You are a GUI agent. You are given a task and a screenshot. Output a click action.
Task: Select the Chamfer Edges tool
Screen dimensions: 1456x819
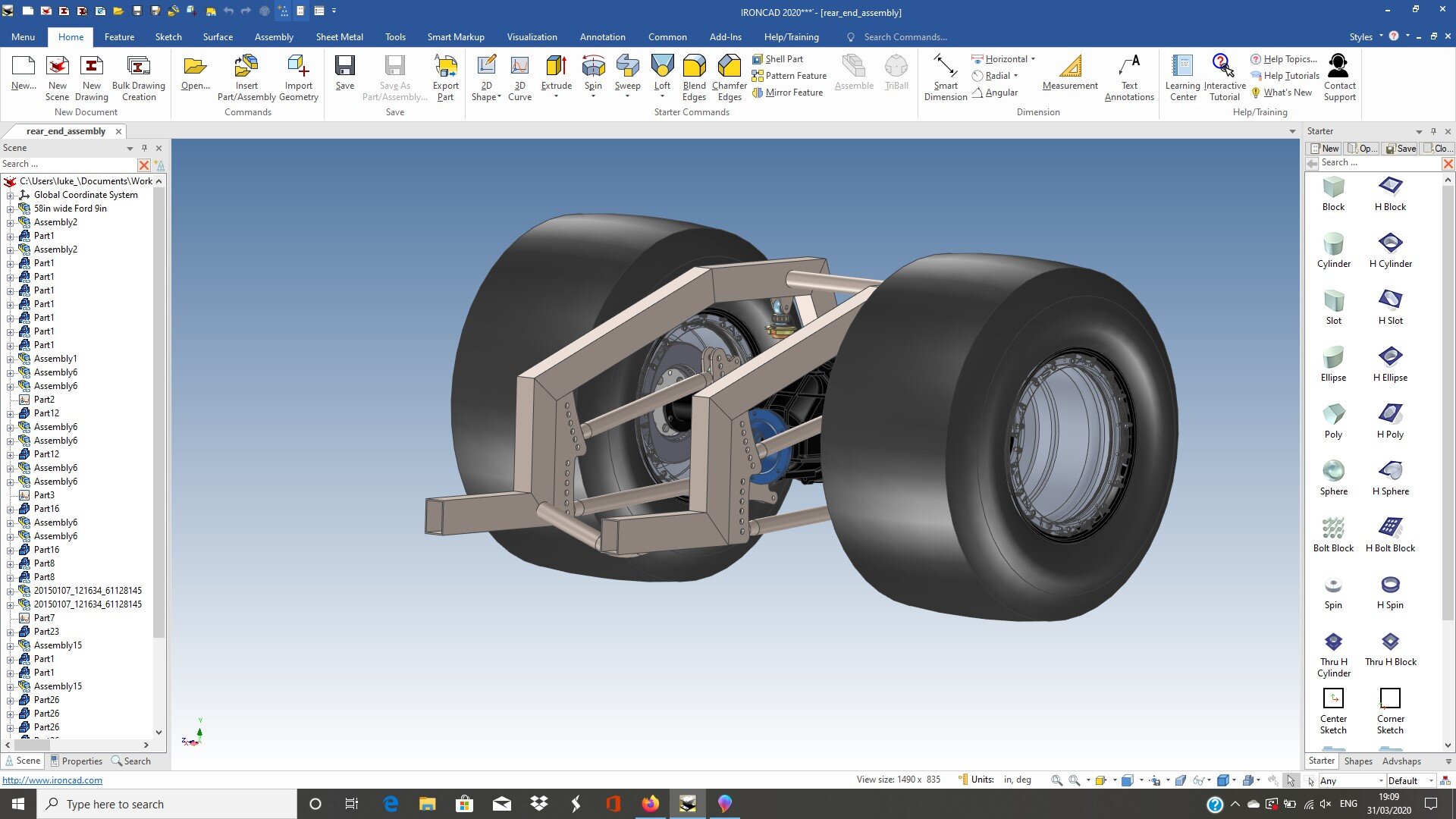pyautogui.click(x=730, y=77)
